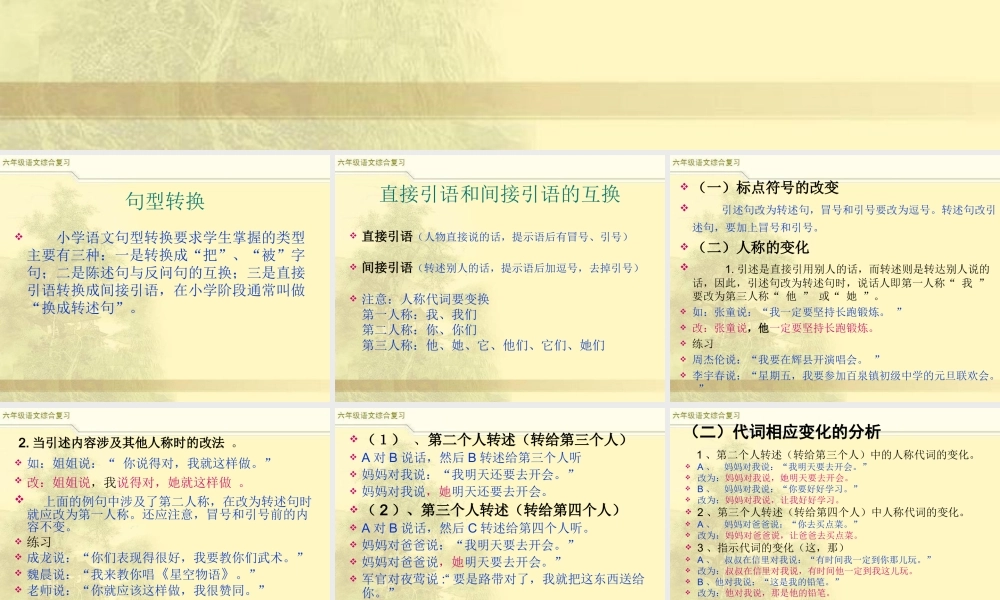Select the paragraph starting 小学语文句型转换要求
This screenshot has height=600, width=1000.
pyautogui.click(x=166, y=272)
